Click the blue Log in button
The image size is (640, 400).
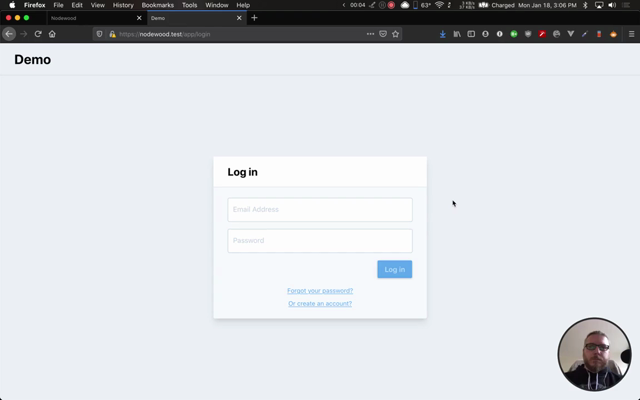(395, 269)
